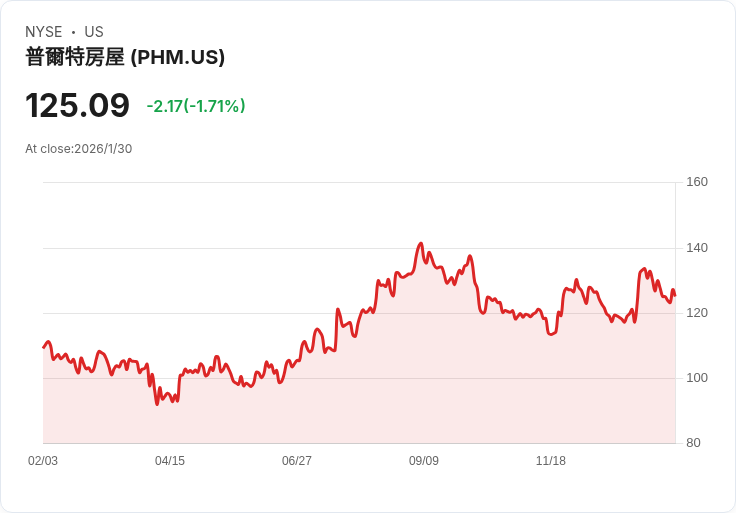Click the At close:2026/1/30 date text
This screenshot has height=513, width=736.
tap(79, 149)
